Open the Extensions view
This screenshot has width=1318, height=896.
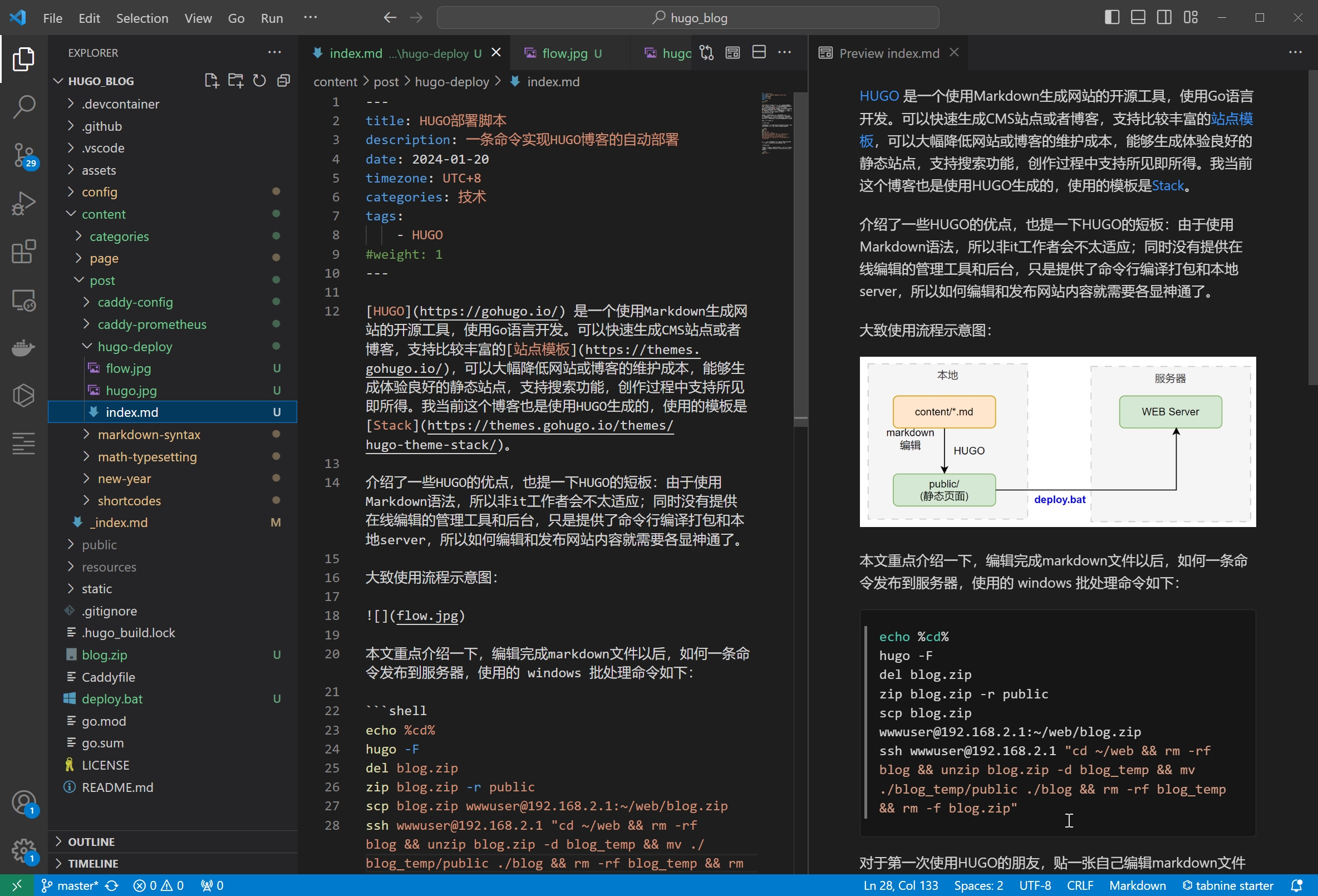point(24,251)
